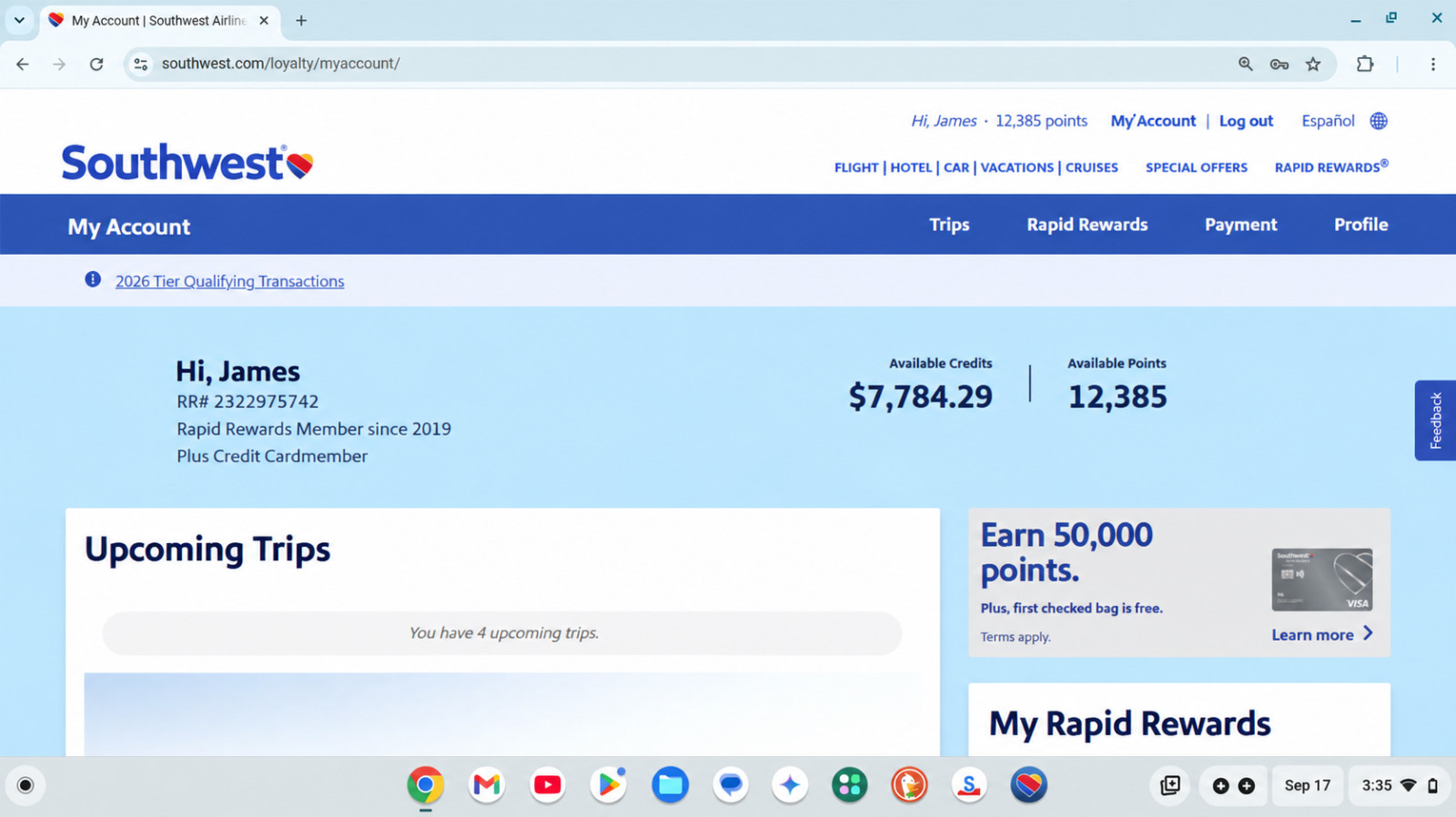Bookmark this page with the star icon

point(1313,64)
